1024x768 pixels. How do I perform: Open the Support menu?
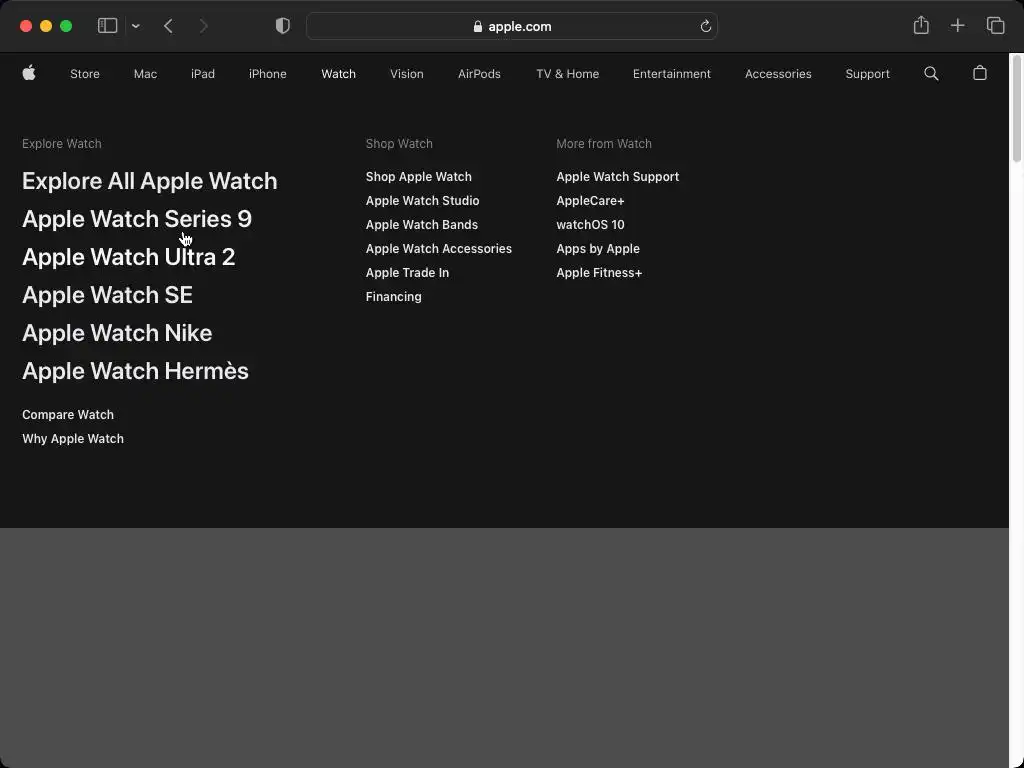point(867,74)
